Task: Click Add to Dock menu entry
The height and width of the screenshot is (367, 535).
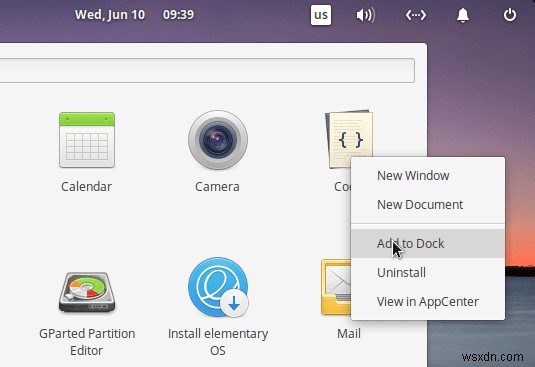Action: point(428,244)
